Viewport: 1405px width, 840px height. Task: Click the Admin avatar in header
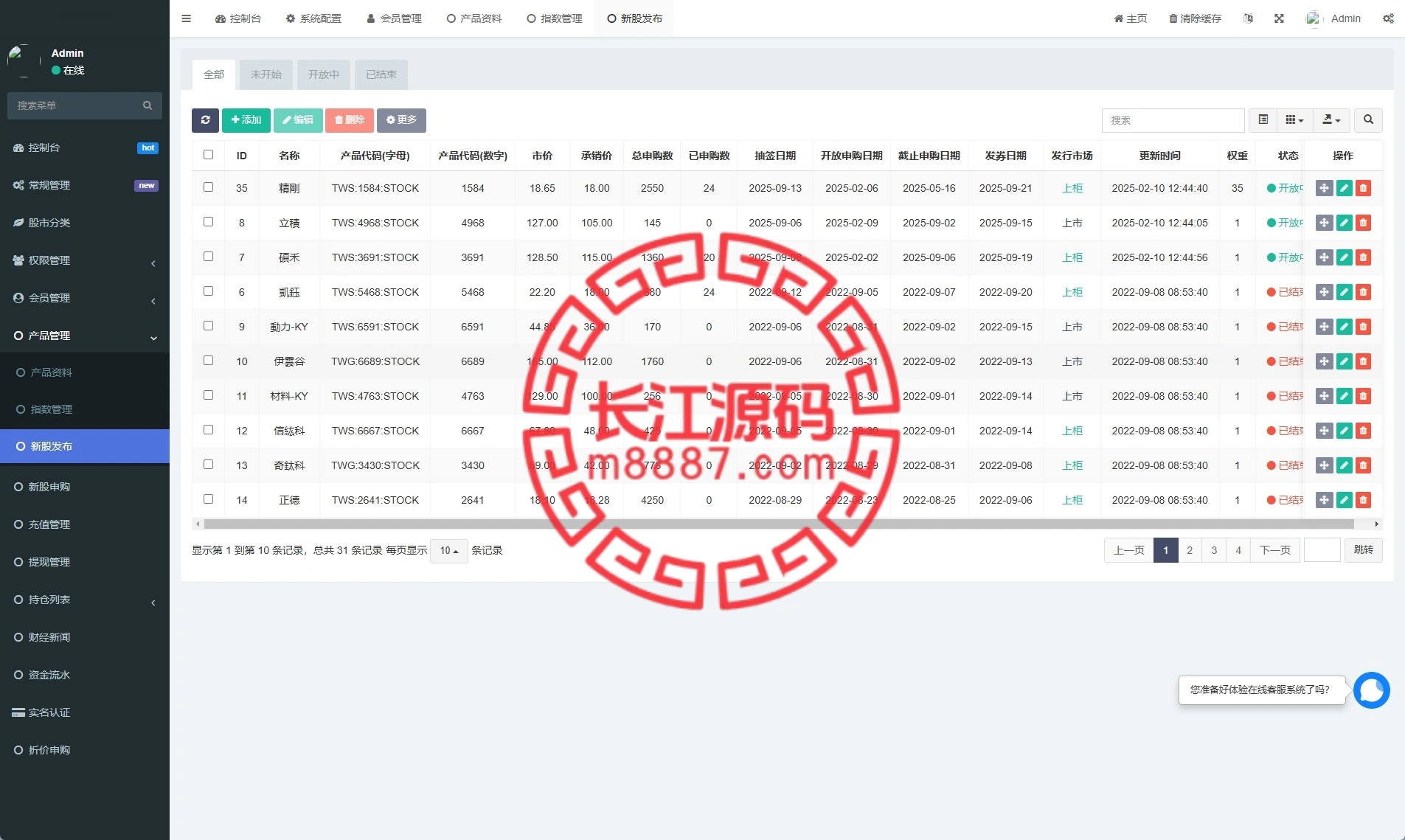pos(1313,18)
